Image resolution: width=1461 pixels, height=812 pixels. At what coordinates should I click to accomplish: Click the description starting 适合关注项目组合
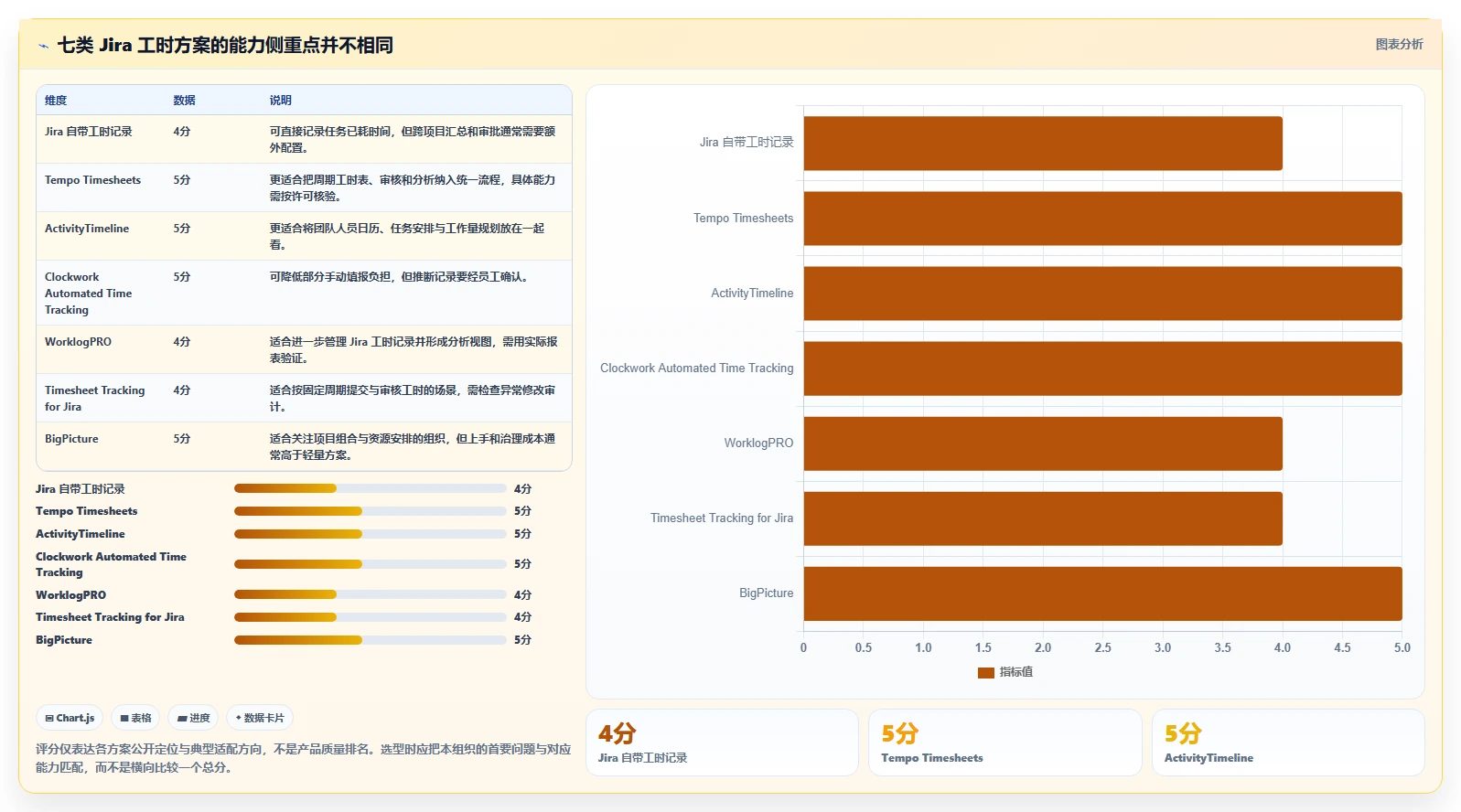tap(413, 447)
